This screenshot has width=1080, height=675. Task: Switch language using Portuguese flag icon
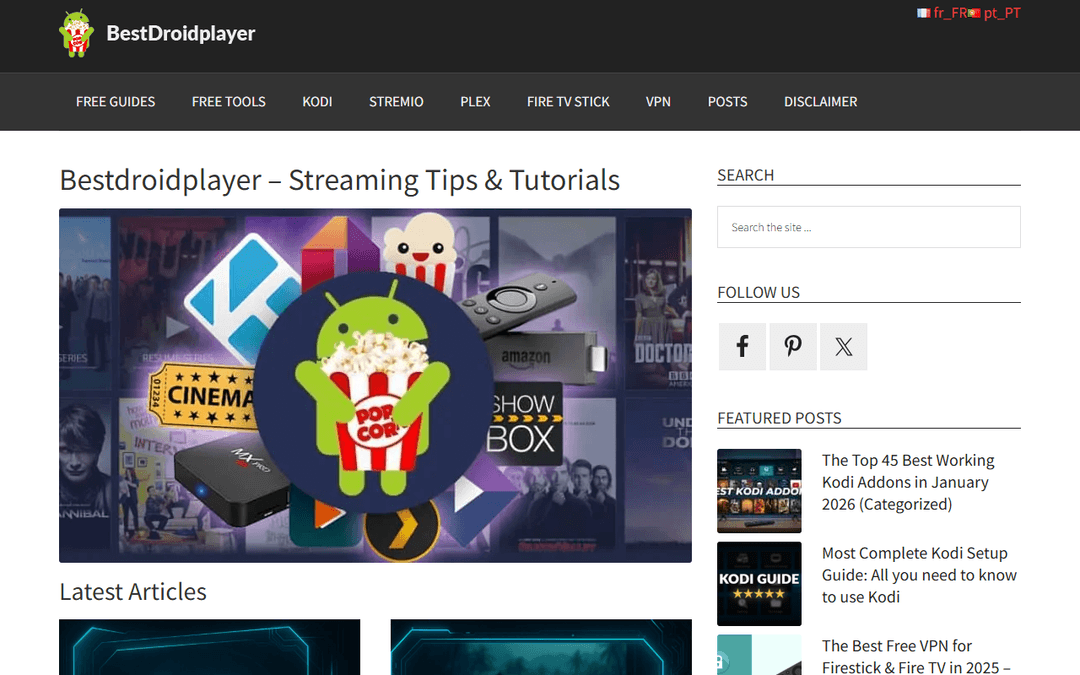974,13
